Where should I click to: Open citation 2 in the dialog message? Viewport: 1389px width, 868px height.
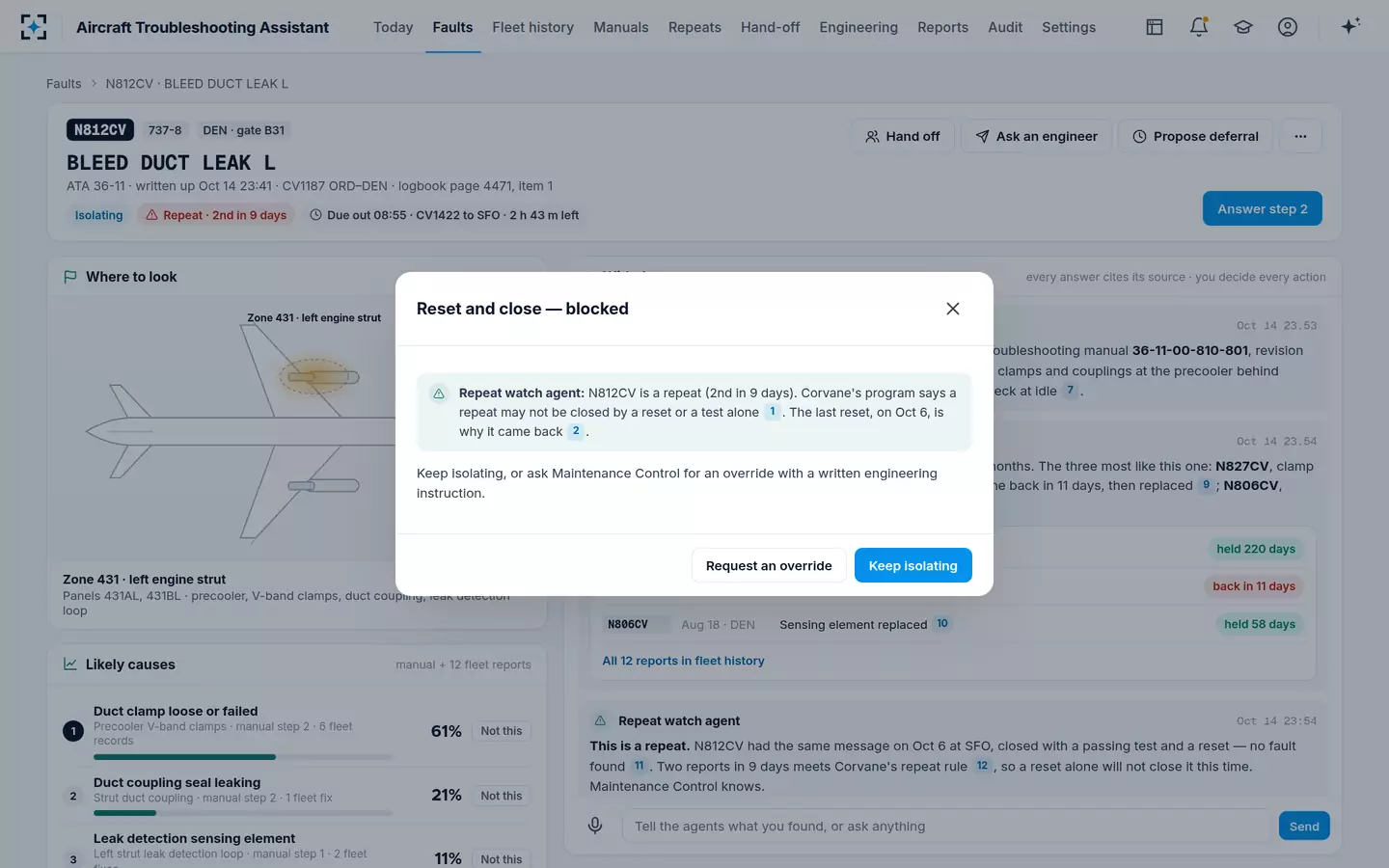[x=576, y=431]
